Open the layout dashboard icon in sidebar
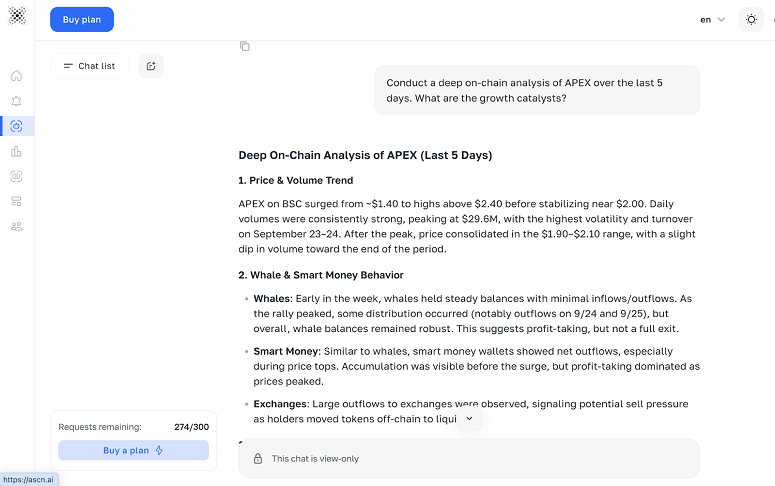775x486 pixels. [x=16, y=201]
